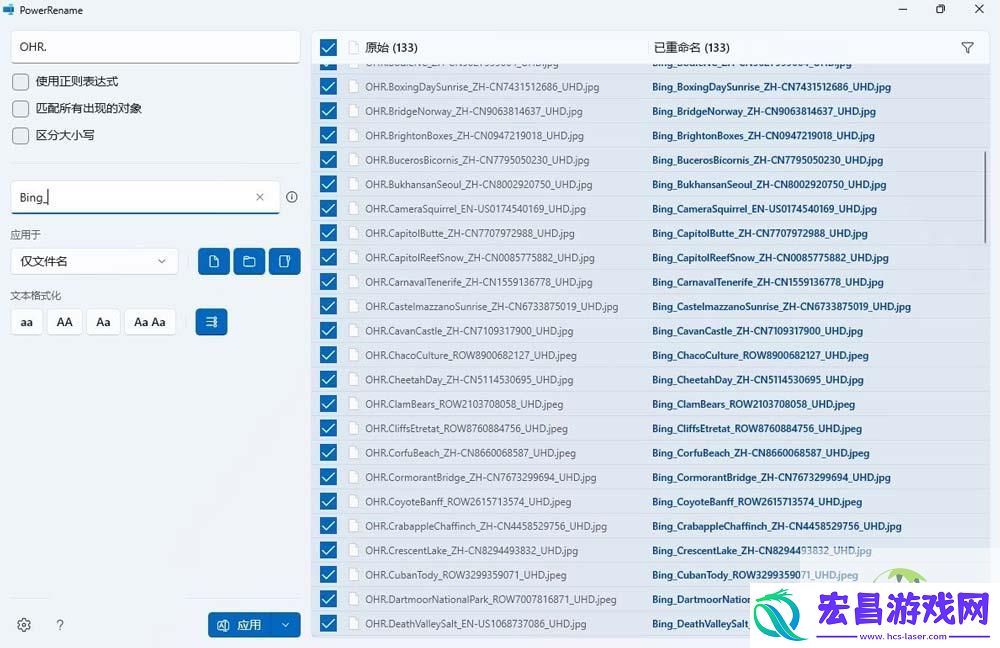Screen dimensions: 1000x648
Task: Select OHR.BrightonBoxes original file name
Action: (x=474, y=136)
